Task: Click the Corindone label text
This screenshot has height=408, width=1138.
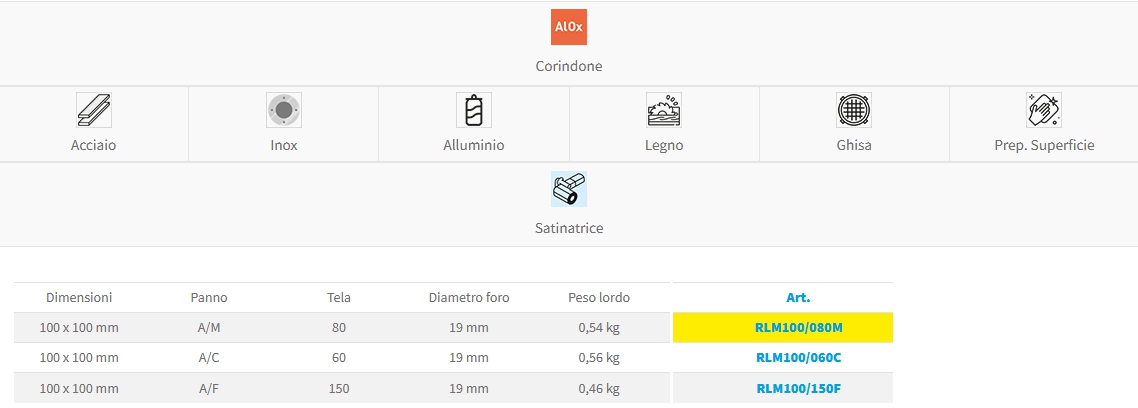Action: (569, 66)
